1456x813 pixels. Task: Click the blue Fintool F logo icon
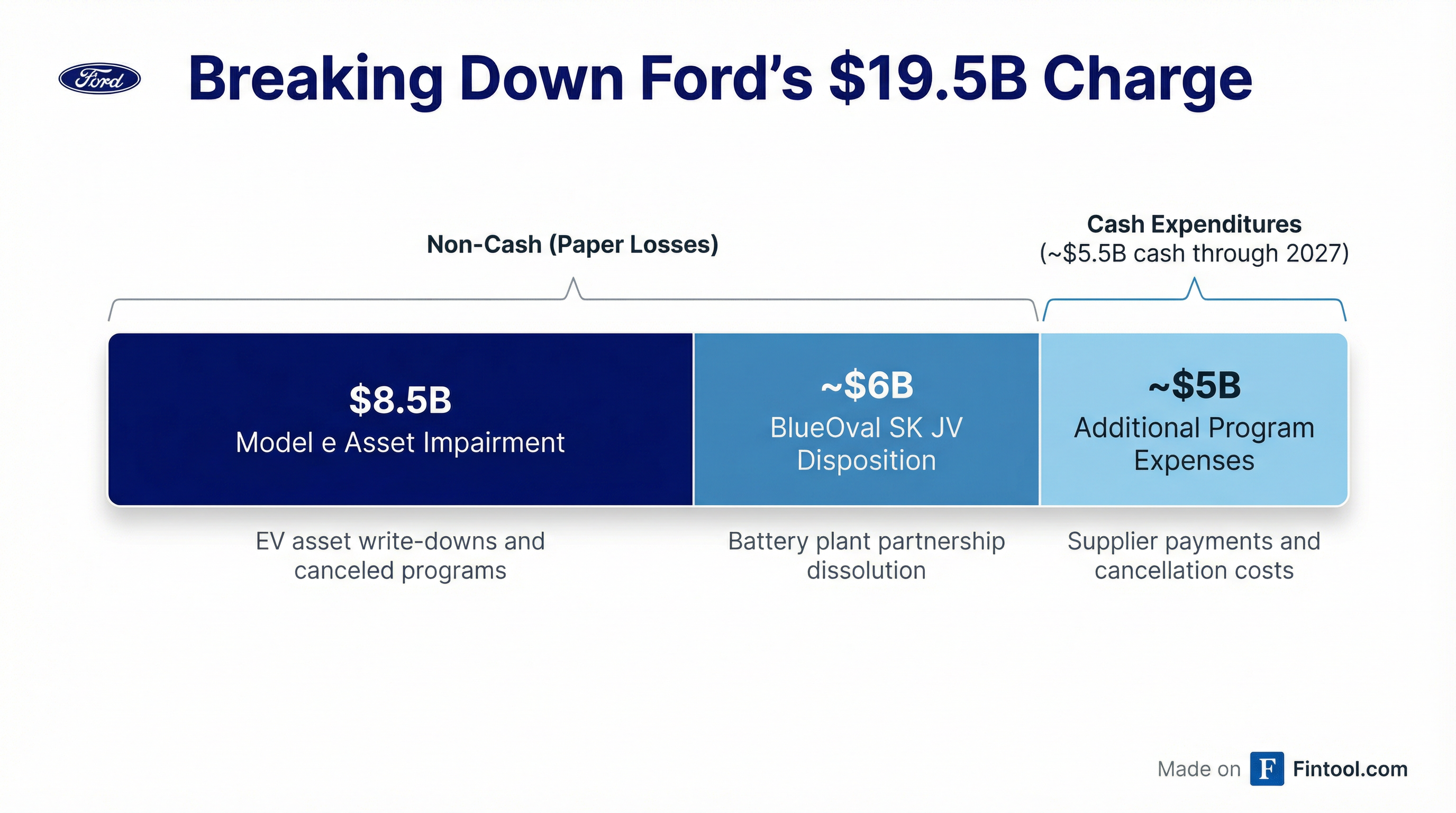pyautogui.click(x=1267, y=769)
